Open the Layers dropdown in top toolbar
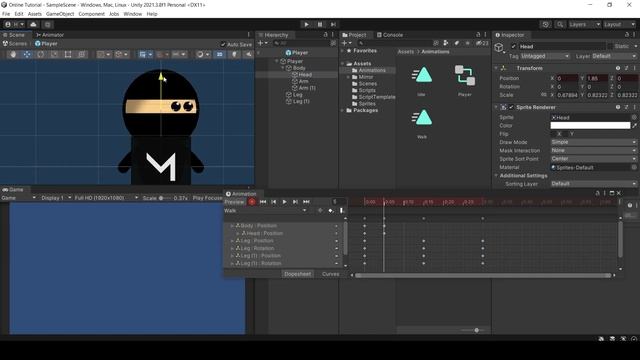 [584, 24]
